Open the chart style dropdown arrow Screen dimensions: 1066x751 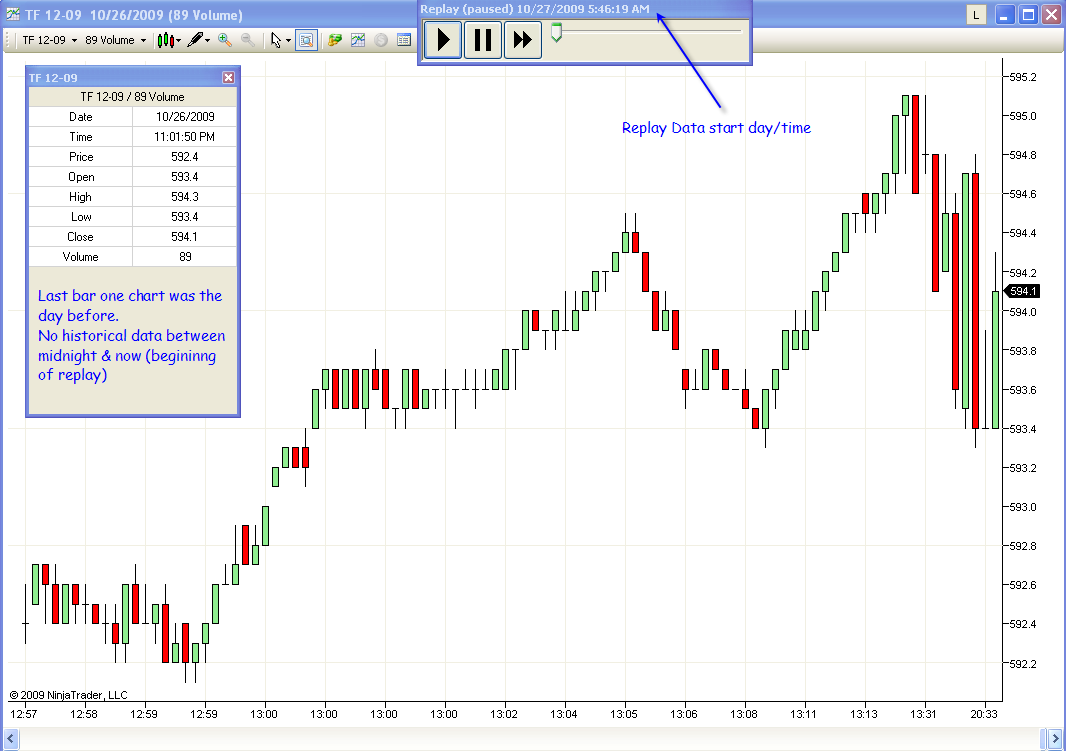(x=179, y=41)
